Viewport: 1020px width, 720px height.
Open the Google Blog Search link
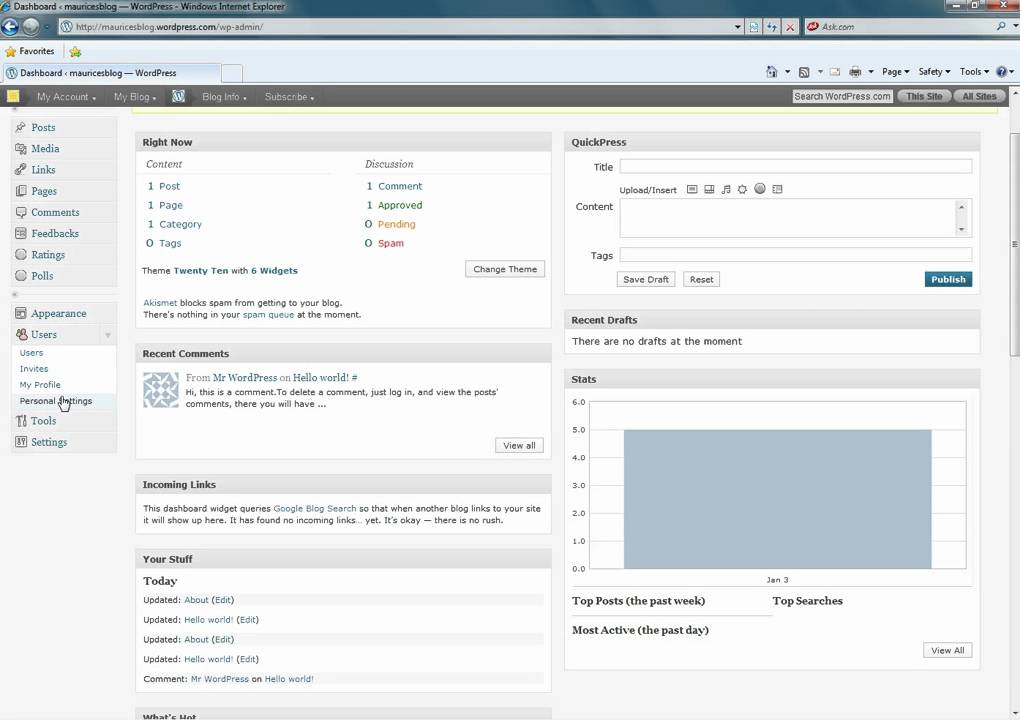[x=315, y=509]
